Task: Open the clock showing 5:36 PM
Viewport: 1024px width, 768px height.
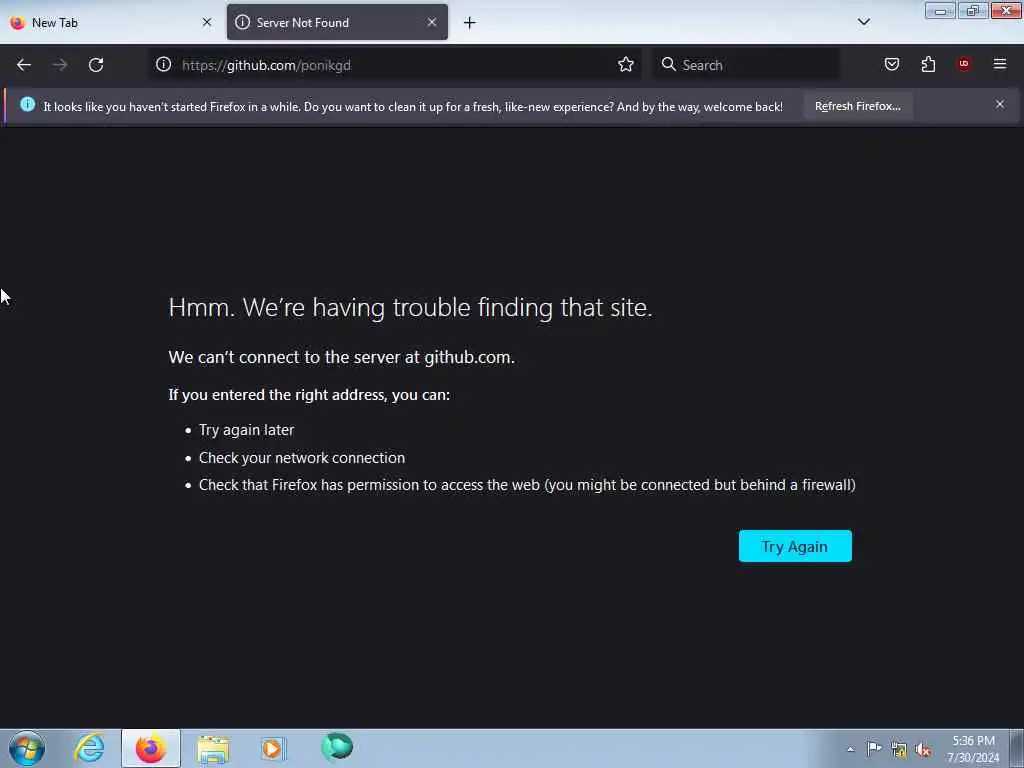Action: point(973,749)
